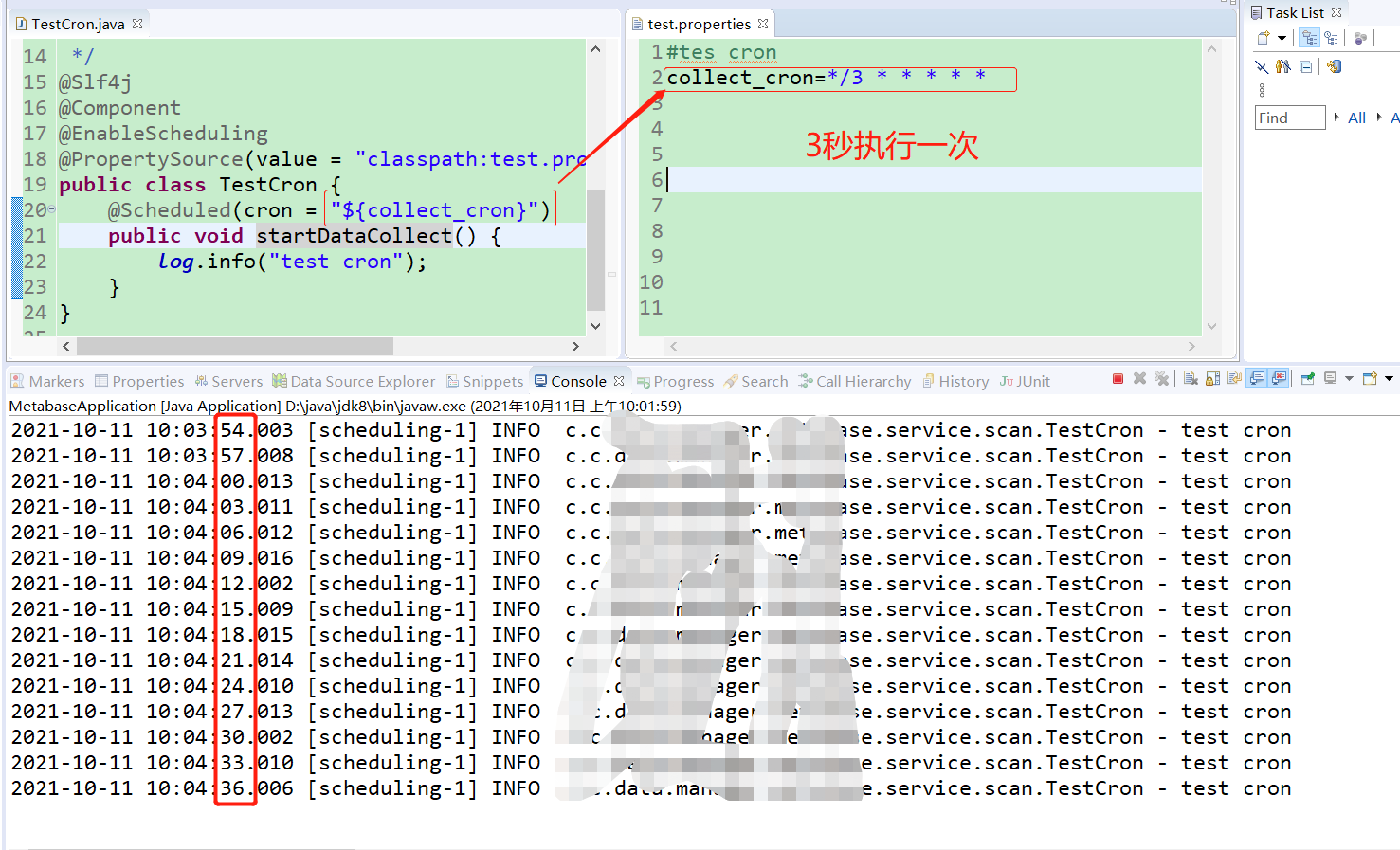
Task: Open the JUnit view tab
Action: (x=1025, y=381)
